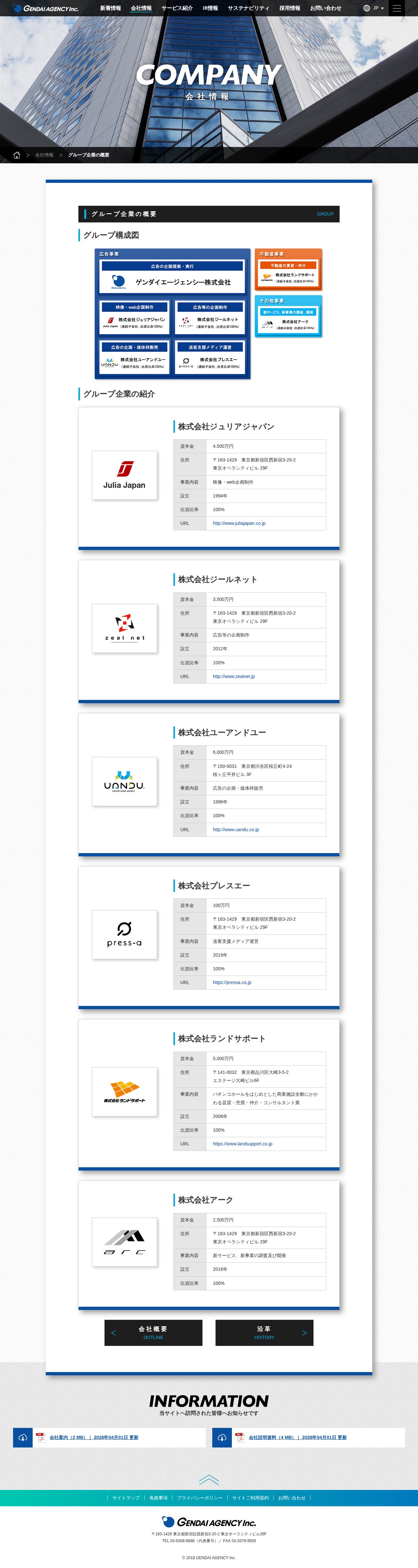Go to 沿革 HISTORY page button

264,1333
